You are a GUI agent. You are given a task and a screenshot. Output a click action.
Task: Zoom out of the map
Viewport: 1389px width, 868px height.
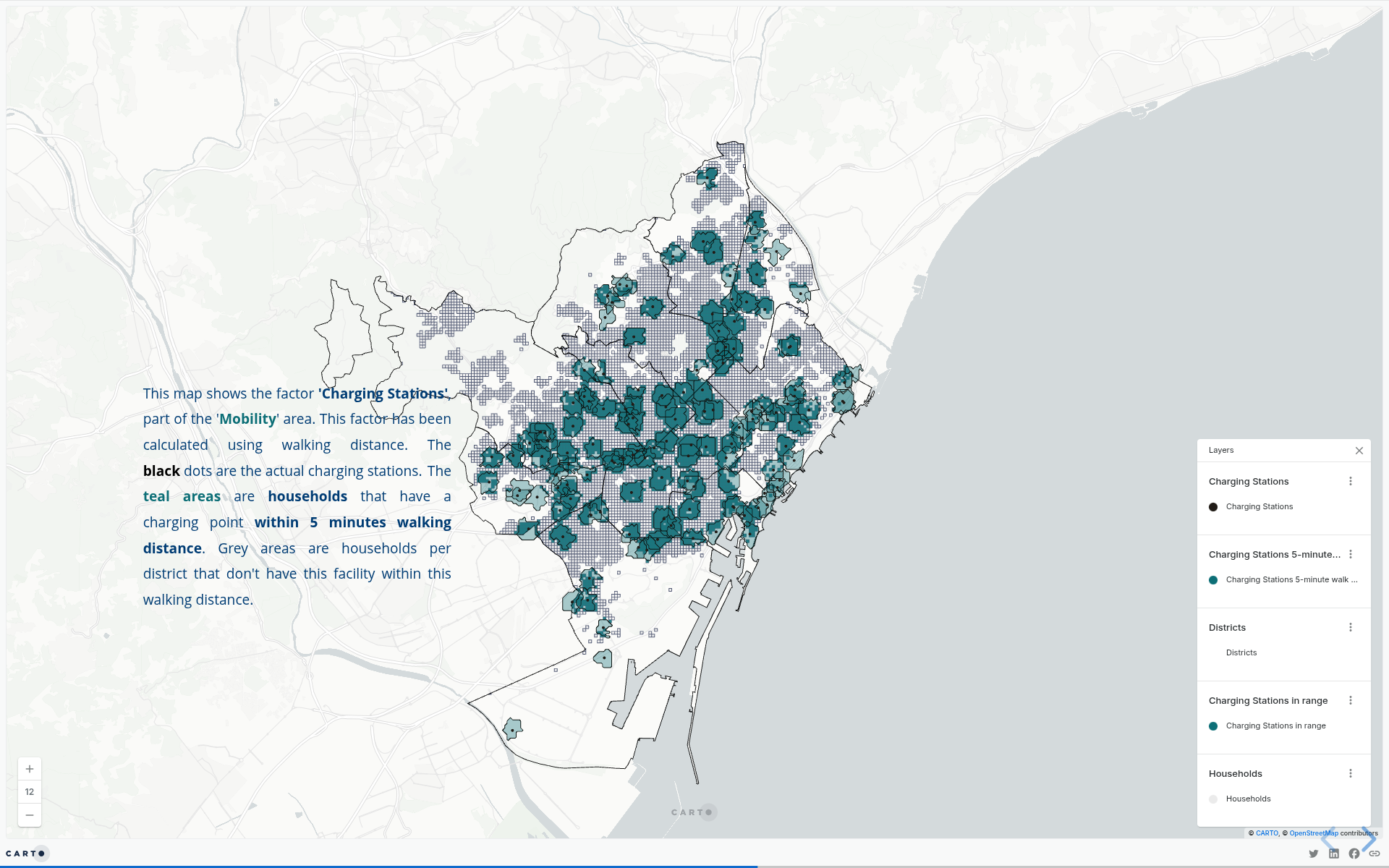[30, 815]
